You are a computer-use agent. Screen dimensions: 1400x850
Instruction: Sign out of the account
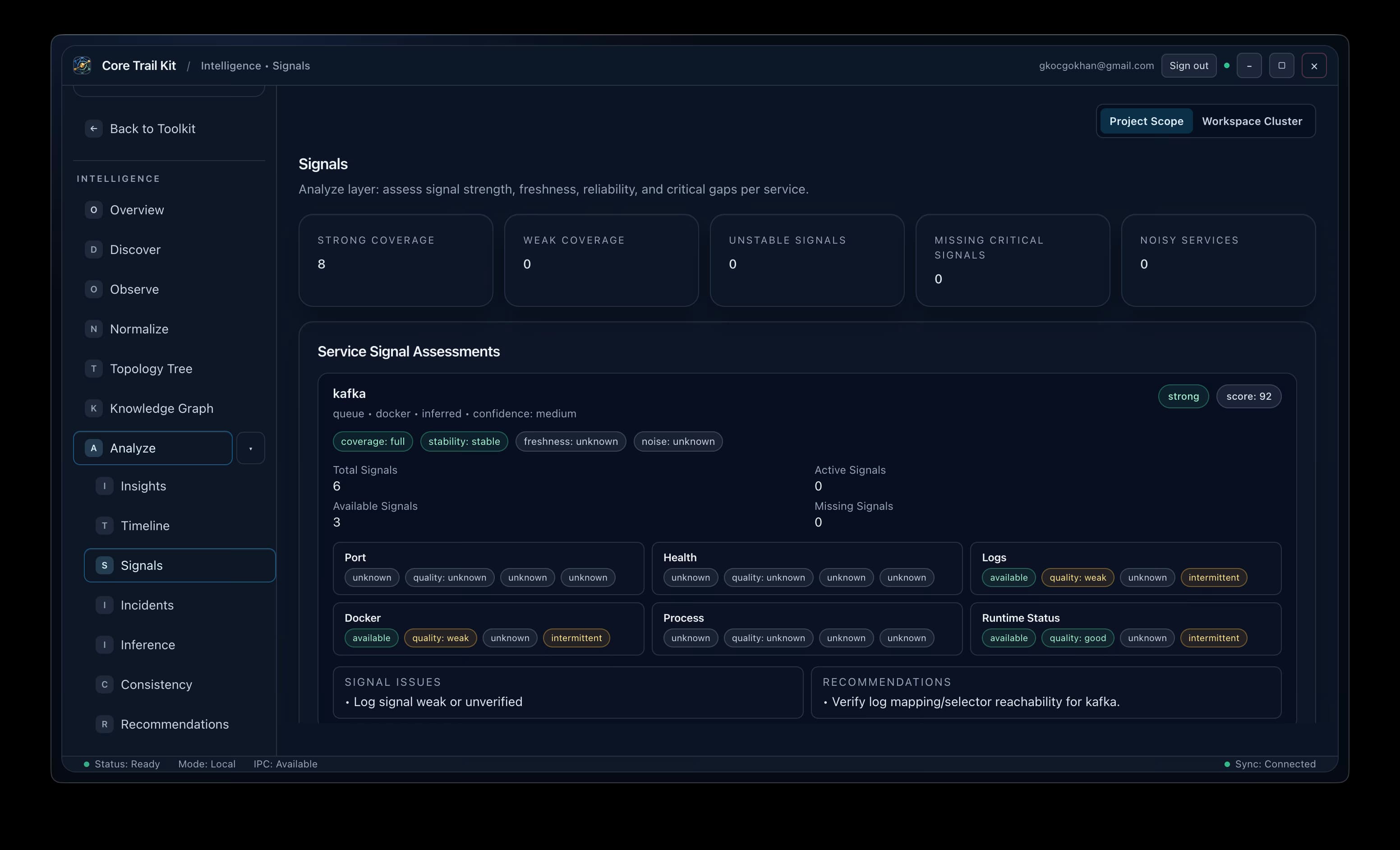pos(1188,65)
